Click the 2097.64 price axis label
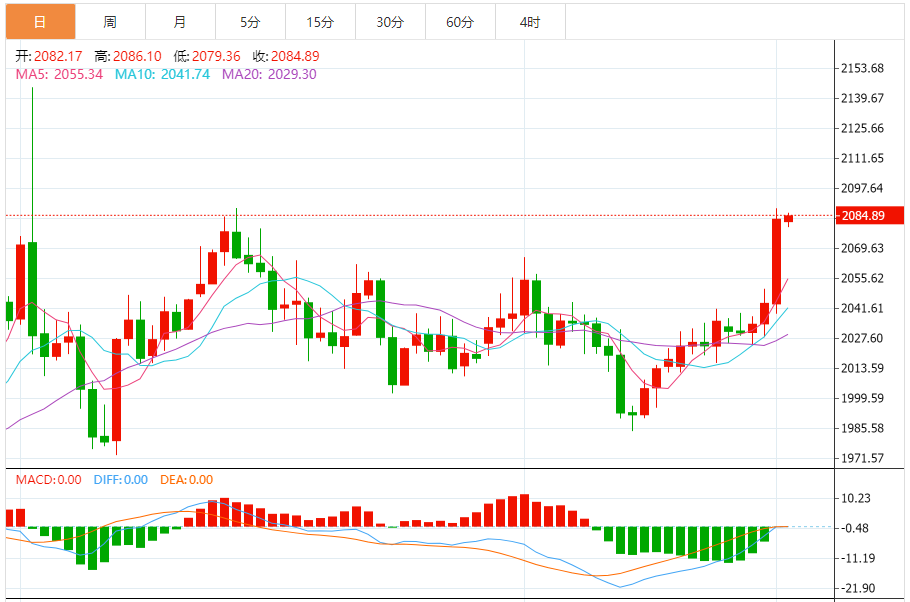The image size is (910, 602). click(x=862, y=188)
